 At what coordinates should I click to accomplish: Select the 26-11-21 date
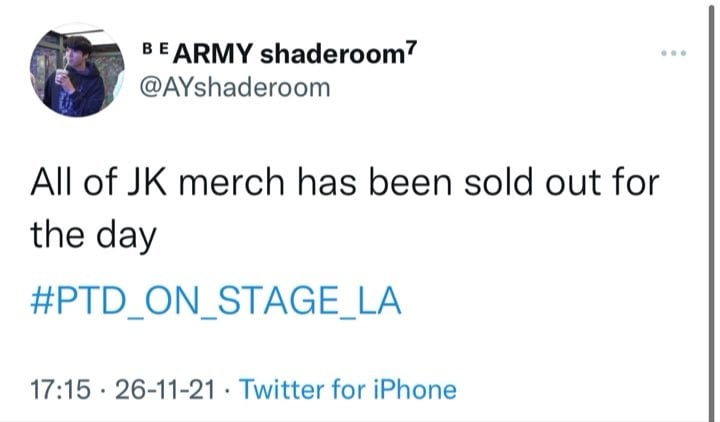(165, 389)
